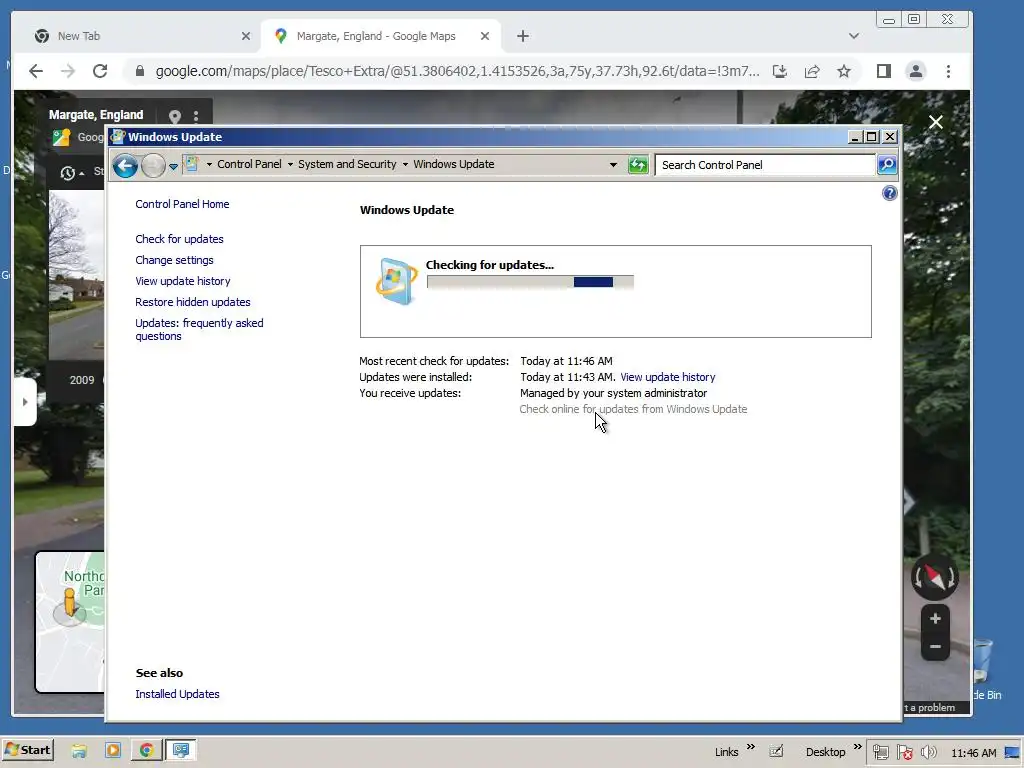Click the Breadcrumb item System and Security
Image resolution: width=1024 pixels, height=768 pixels.
[x=347, y=164]
